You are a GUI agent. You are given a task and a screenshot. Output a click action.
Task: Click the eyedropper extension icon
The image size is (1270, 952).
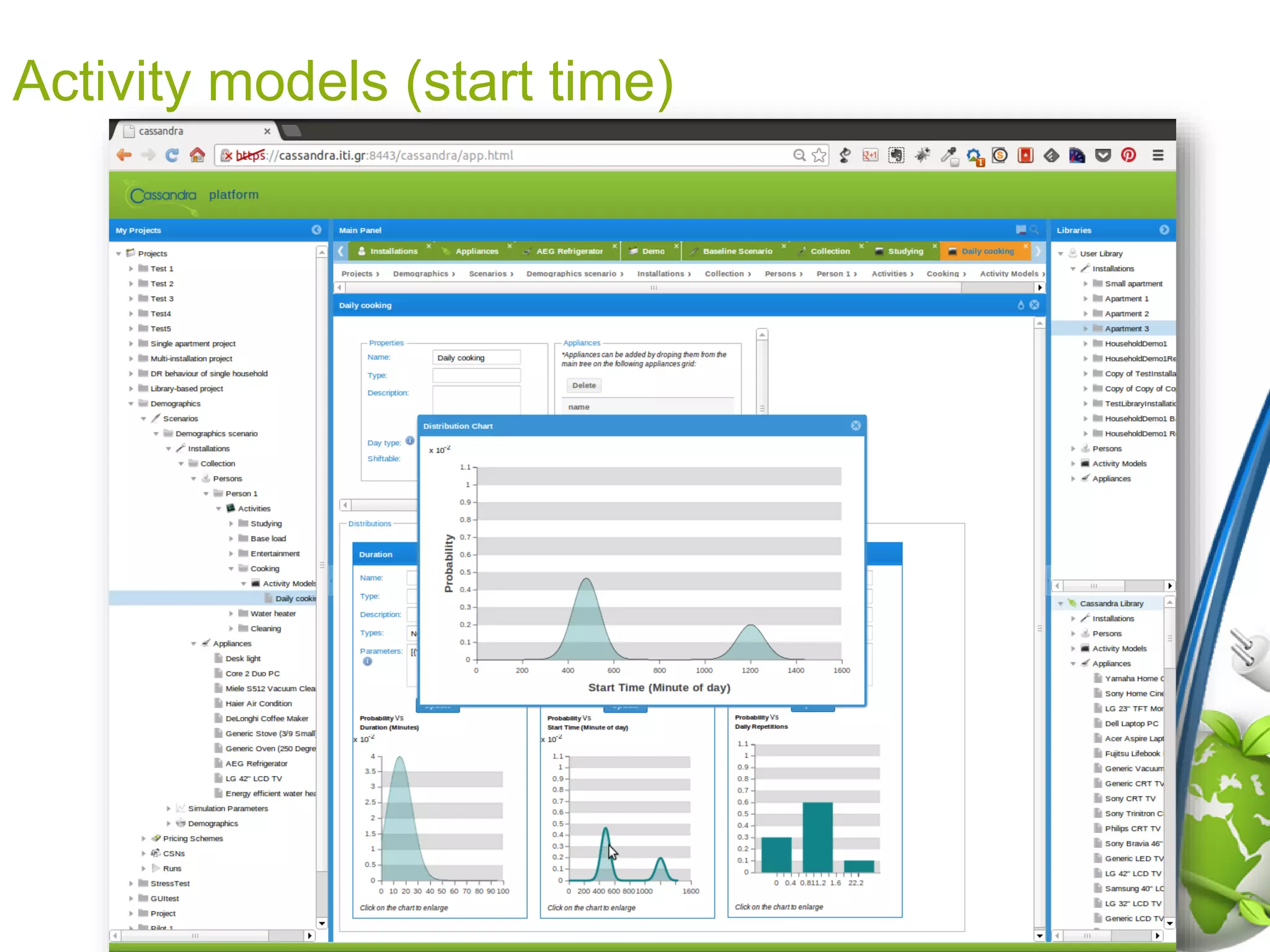click(949, 155)
